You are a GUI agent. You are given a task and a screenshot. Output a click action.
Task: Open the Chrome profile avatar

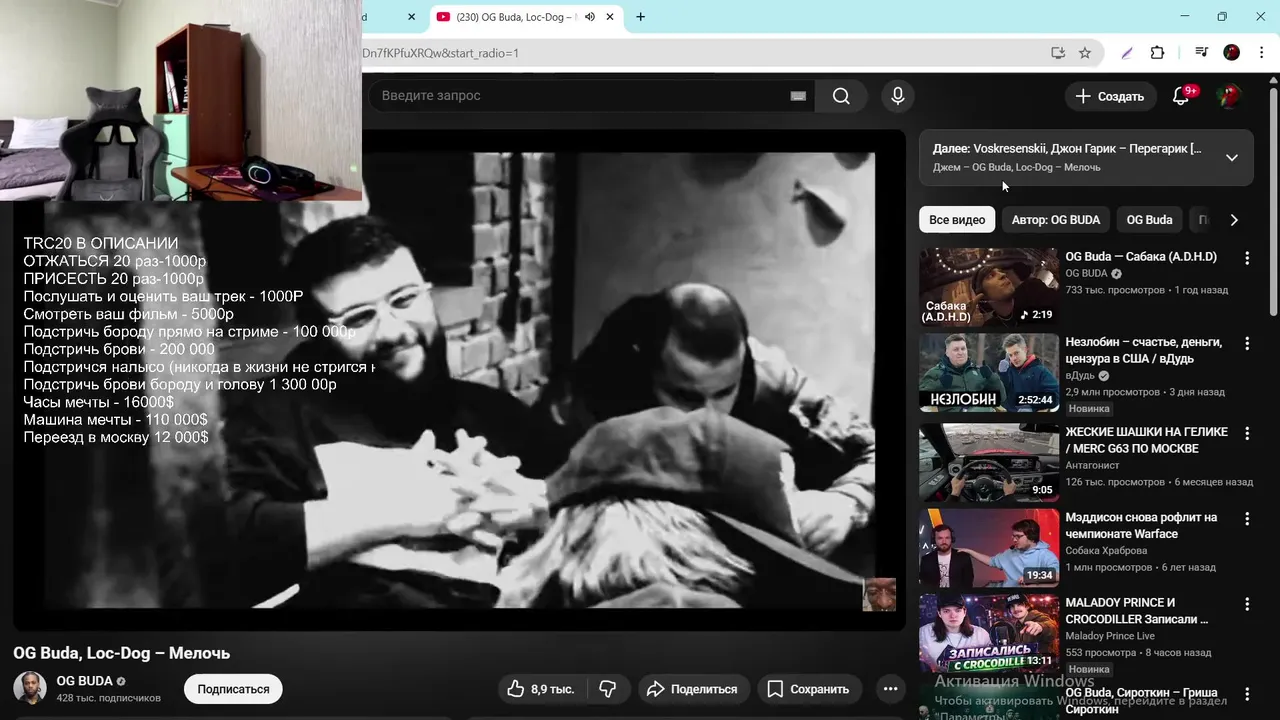[1232, 53]
